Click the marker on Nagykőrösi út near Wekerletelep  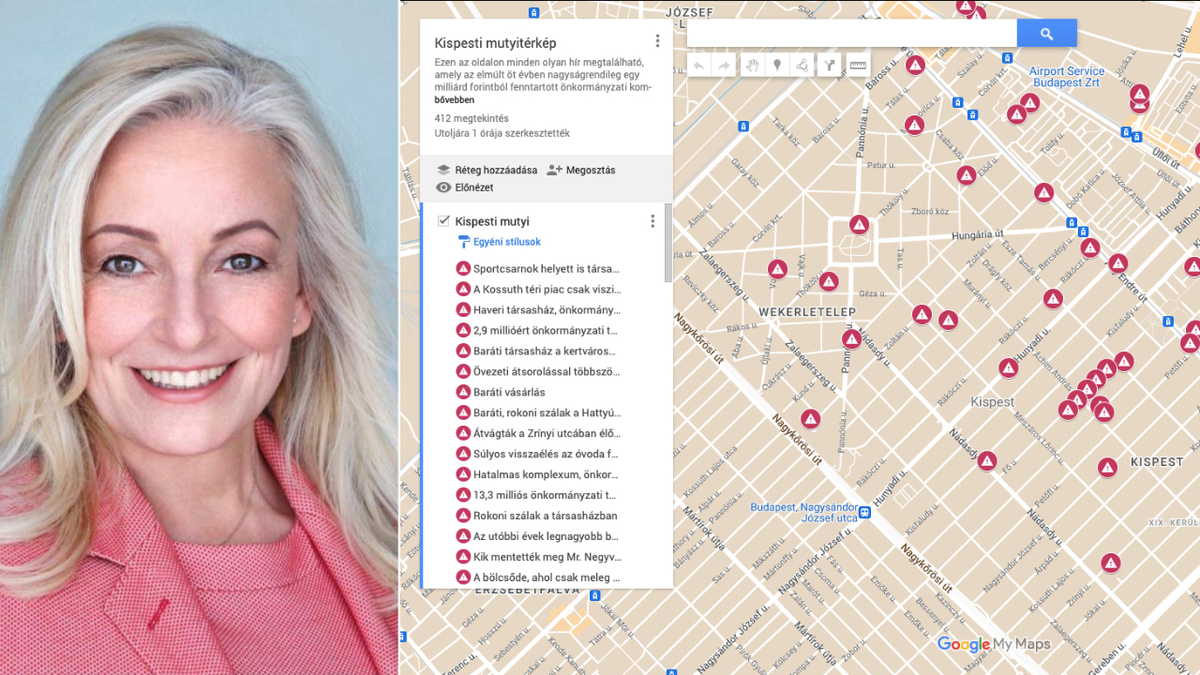810,419
